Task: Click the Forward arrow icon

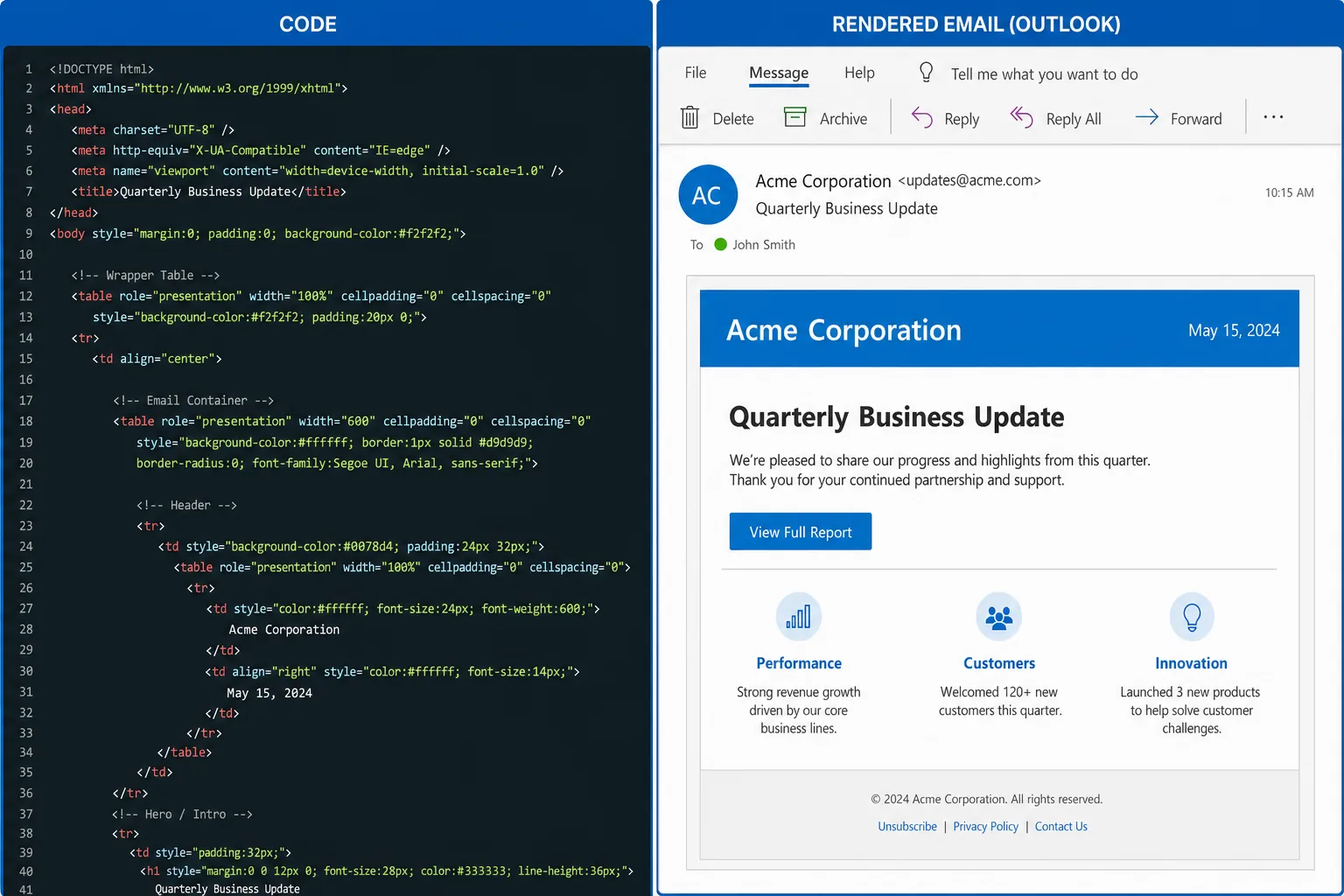Action: (x=1147, y=117)
